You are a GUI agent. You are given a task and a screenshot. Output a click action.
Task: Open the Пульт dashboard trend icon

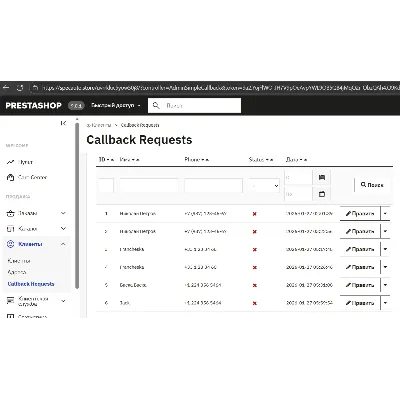pyautogui.click(x=10, y=162)
